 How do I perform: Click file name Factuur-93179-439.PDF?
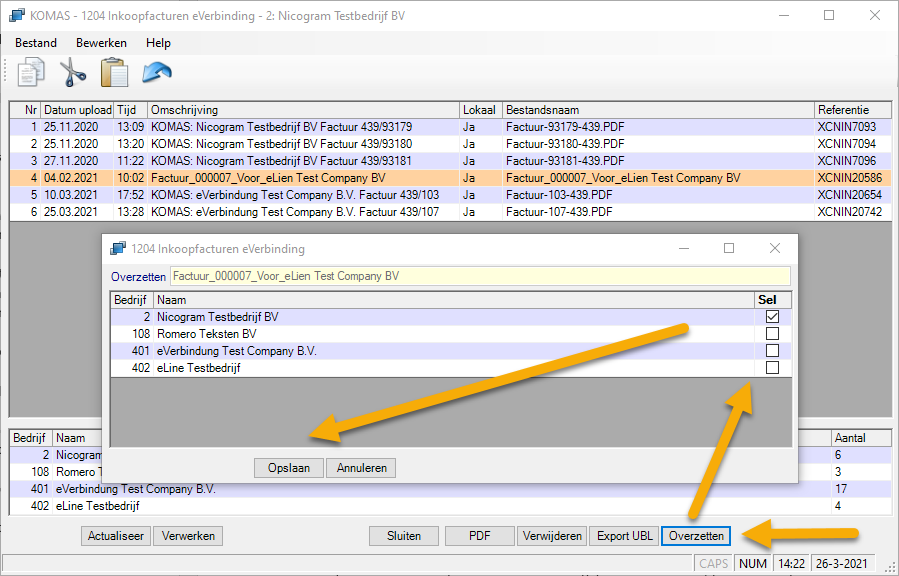tap(565, 127)
